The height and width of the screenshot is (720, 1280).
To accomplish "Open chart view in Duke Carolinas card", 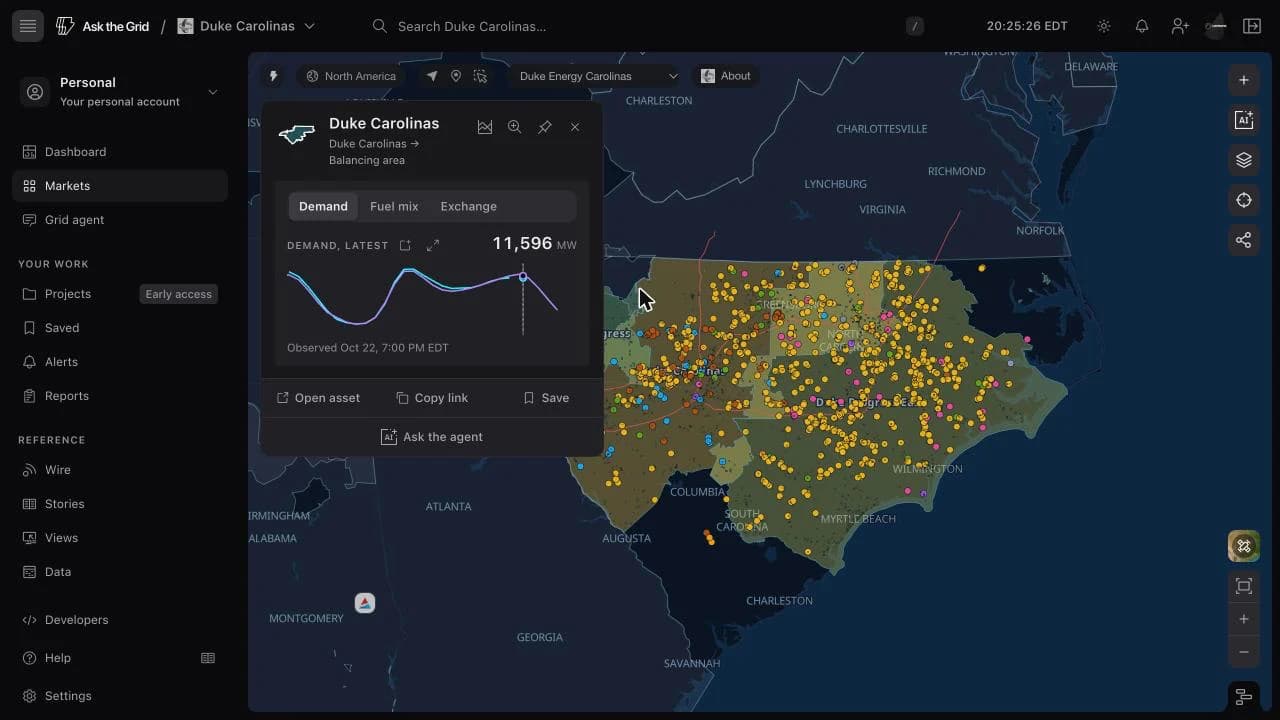I will coord(485,127).
